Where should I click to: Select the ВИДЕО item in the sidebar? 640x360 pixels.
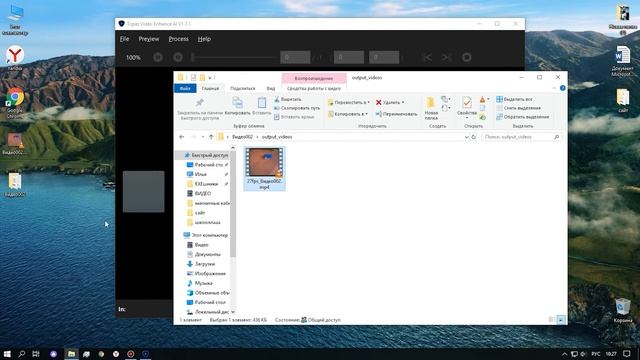point(199,193)
